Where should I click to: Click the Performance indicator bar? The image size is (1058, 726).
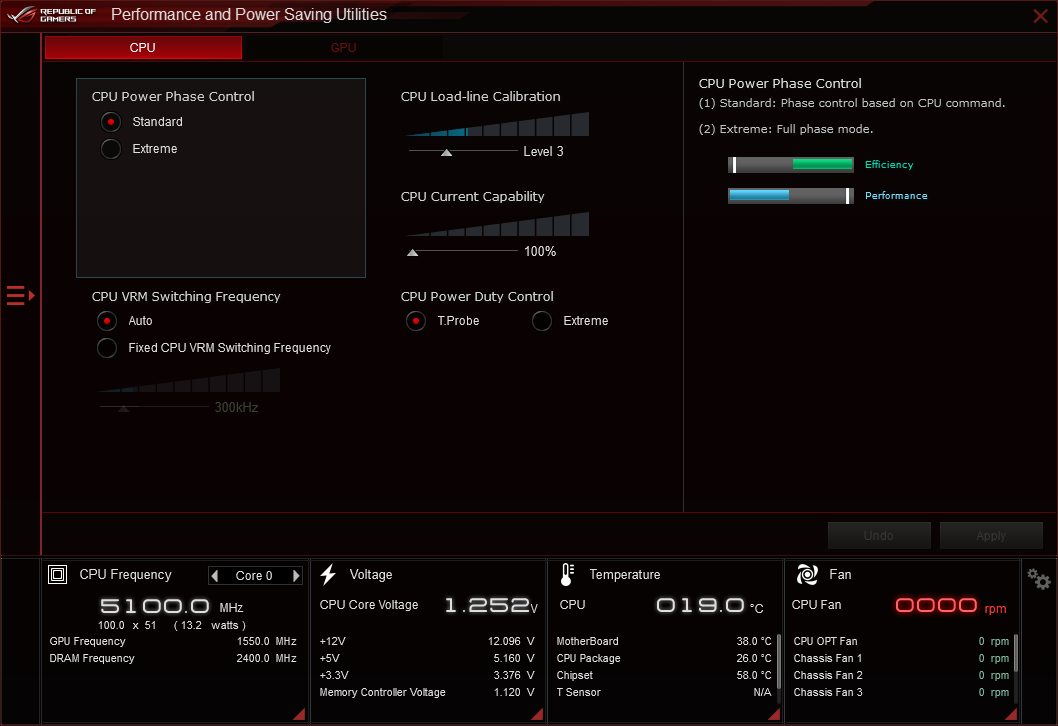[x=791, y=195]
